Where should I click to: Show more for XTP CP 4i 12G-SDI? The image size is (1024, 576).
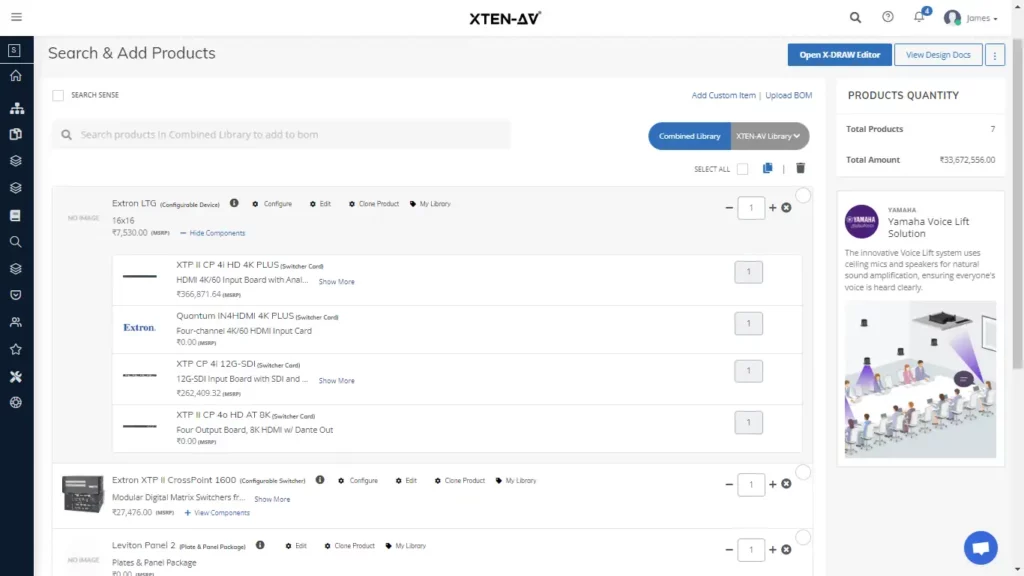pyautogui.click(x=336, y=381)
